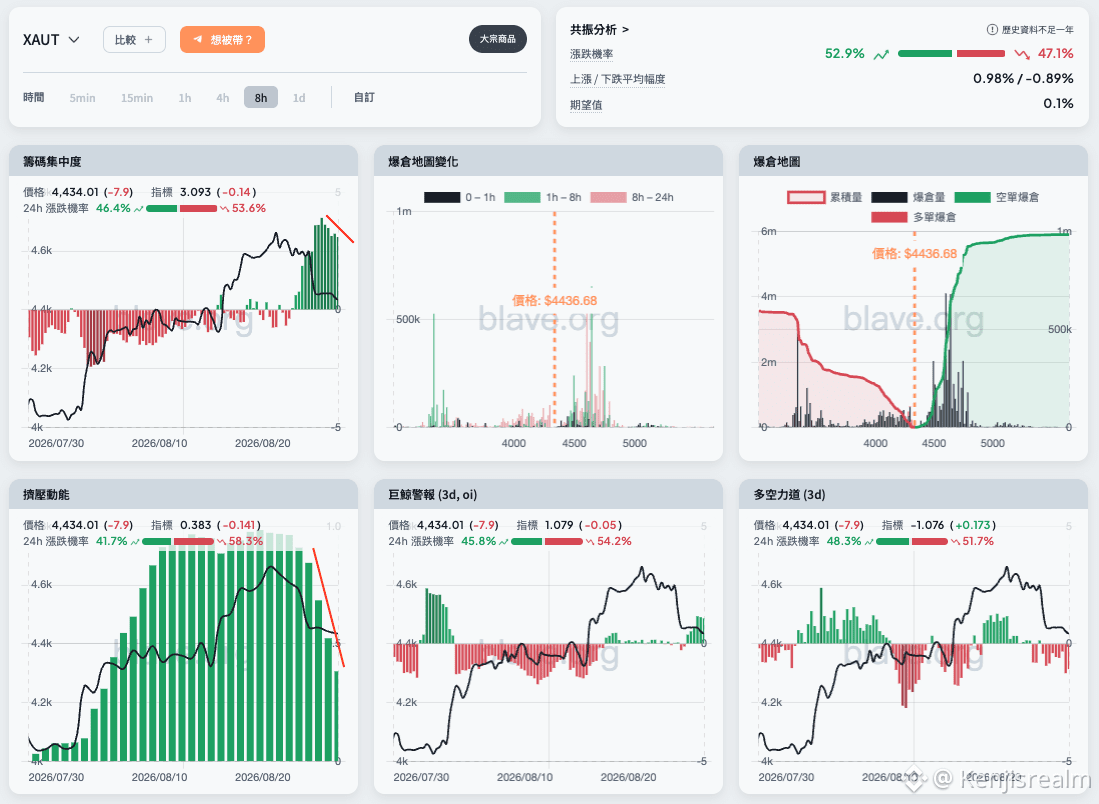The image size is (1099, 804).
Task: Click the red downtrend icon beside 47.1%
Action: 1022,54
